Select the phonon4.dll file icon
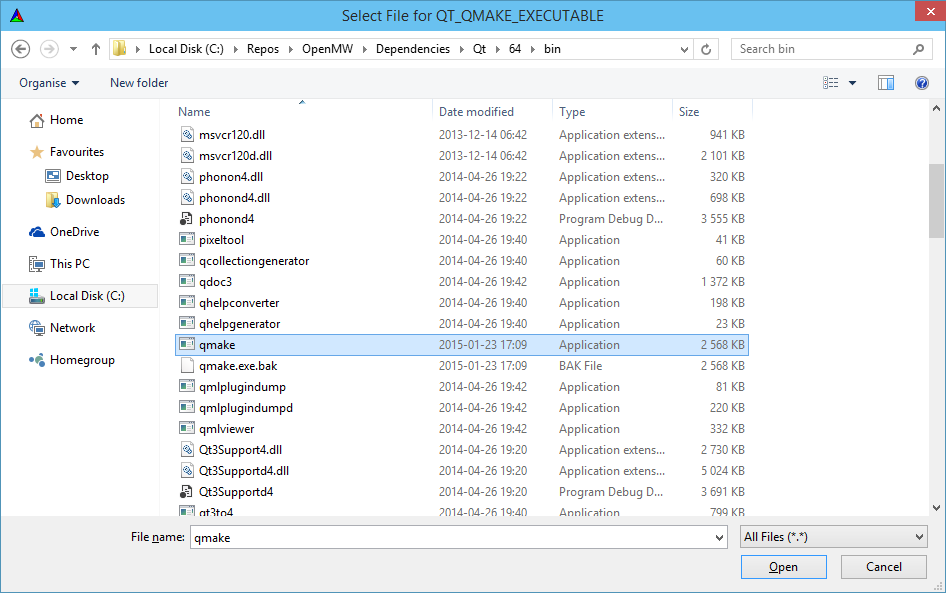The width and height of the screenshot is (946, 593). [x=187, y=176]
